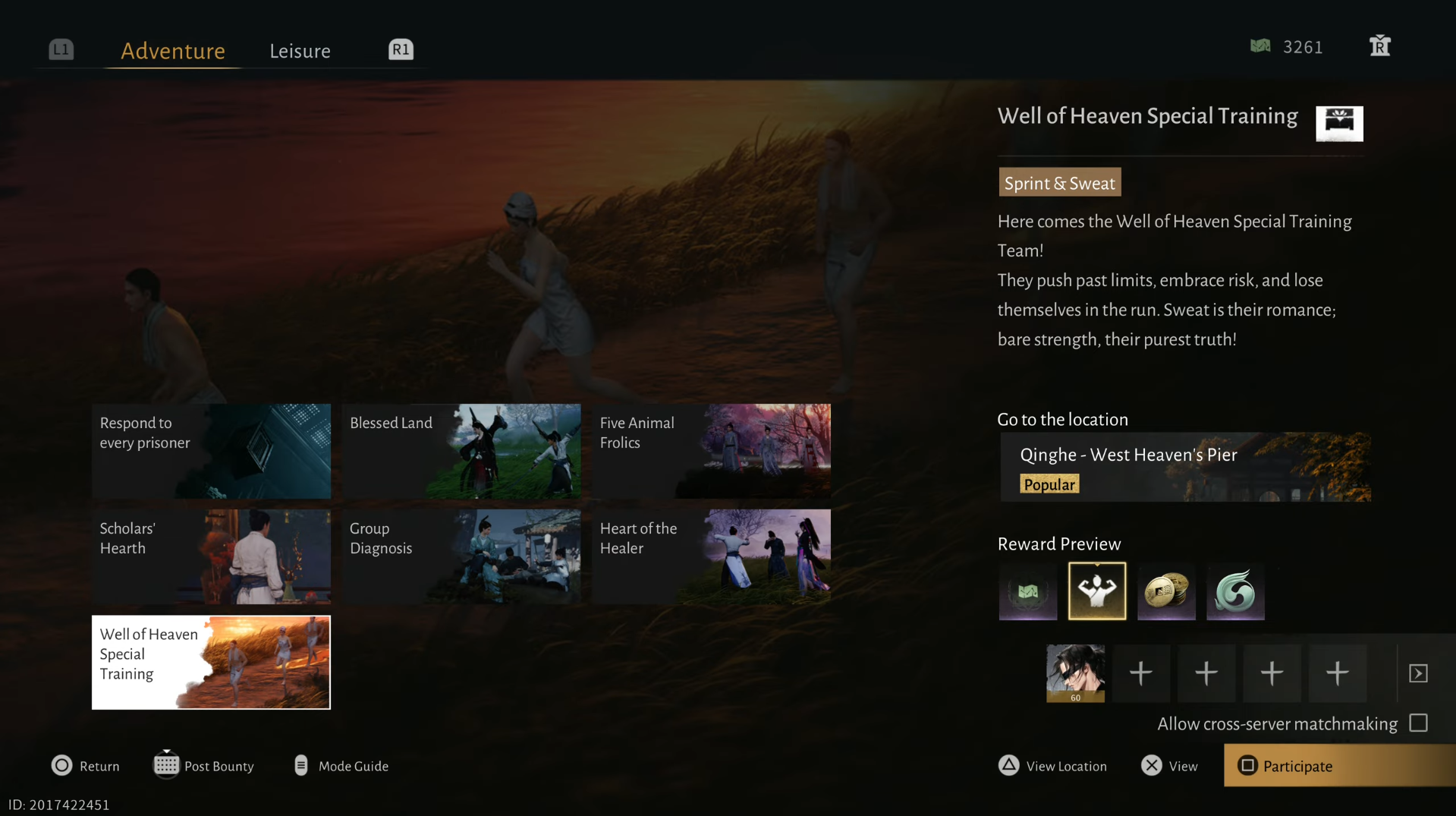The height and width of the screenshot is (816, 1456).
Task: Click the chest icon beside the training title
Action: (1338, 123)
